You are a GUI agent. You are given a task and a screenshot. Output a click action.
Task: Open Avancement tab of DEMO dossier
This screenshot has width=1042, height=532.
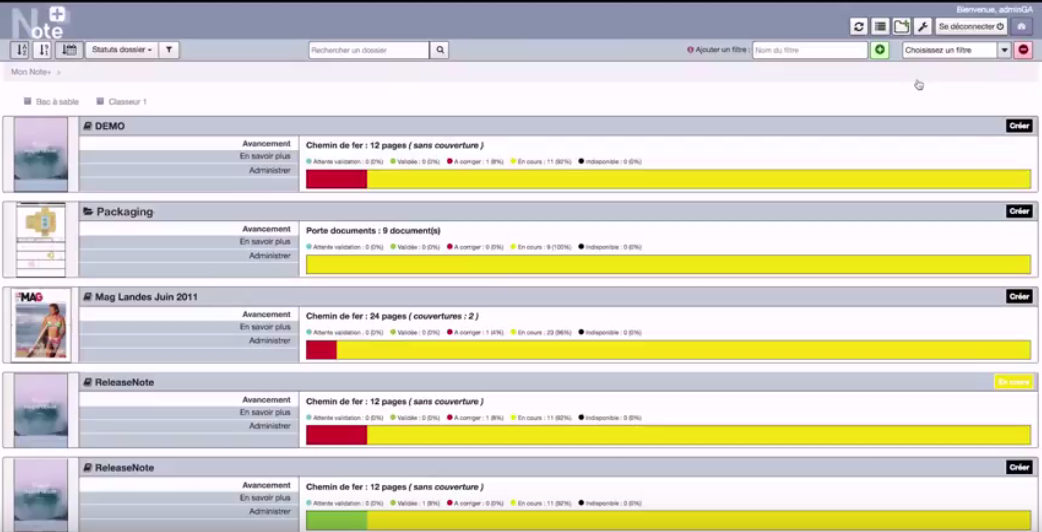click(265, 144)
